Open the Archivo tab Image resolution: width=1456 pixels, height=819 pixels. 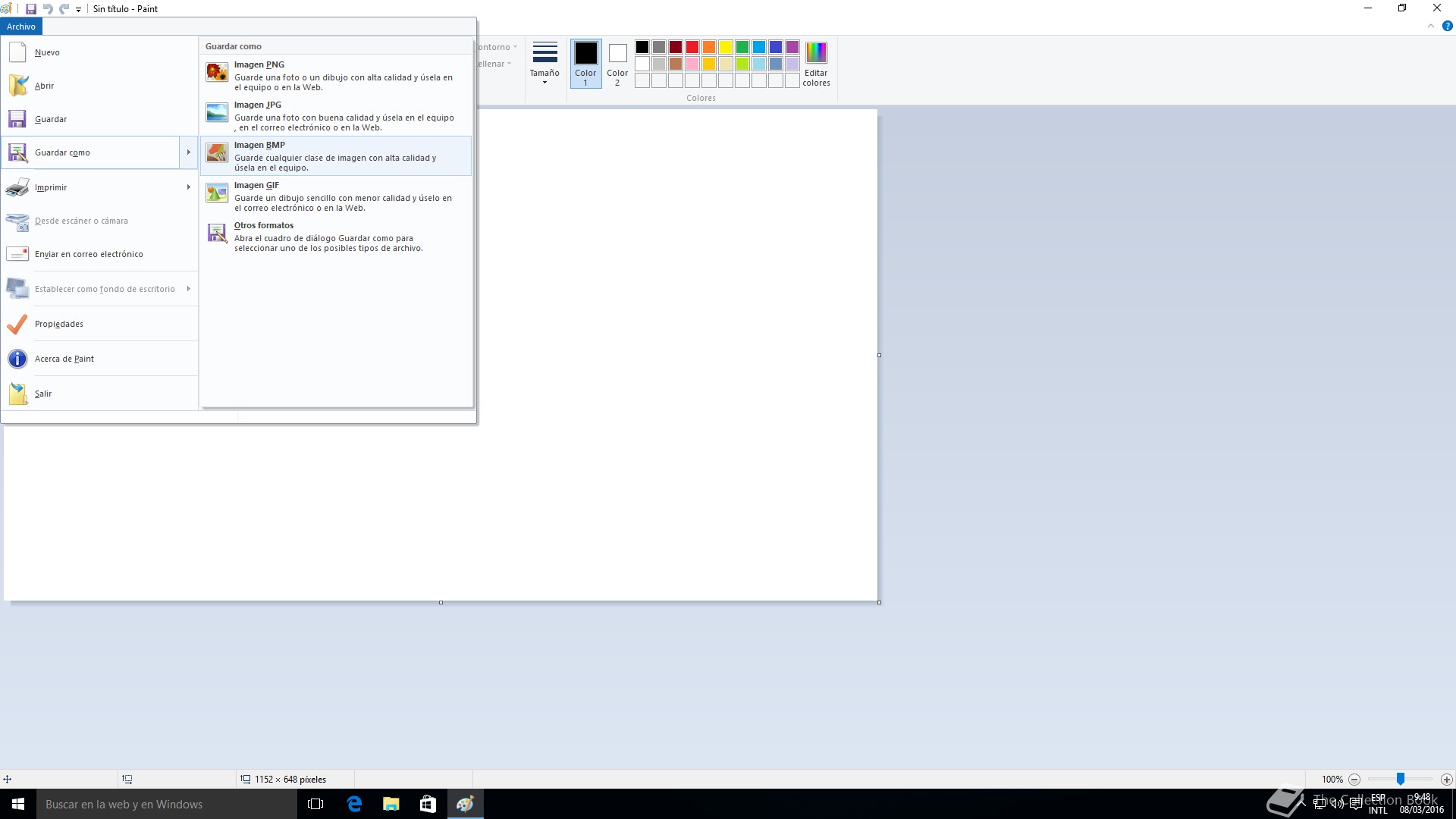(21, 27)
